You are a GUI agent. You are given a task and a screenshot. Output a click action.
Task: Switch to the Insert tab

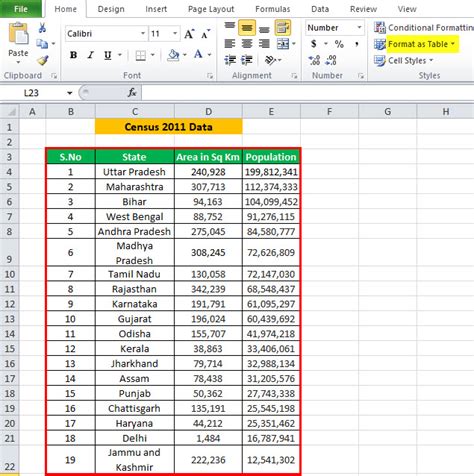pos(156,9)
